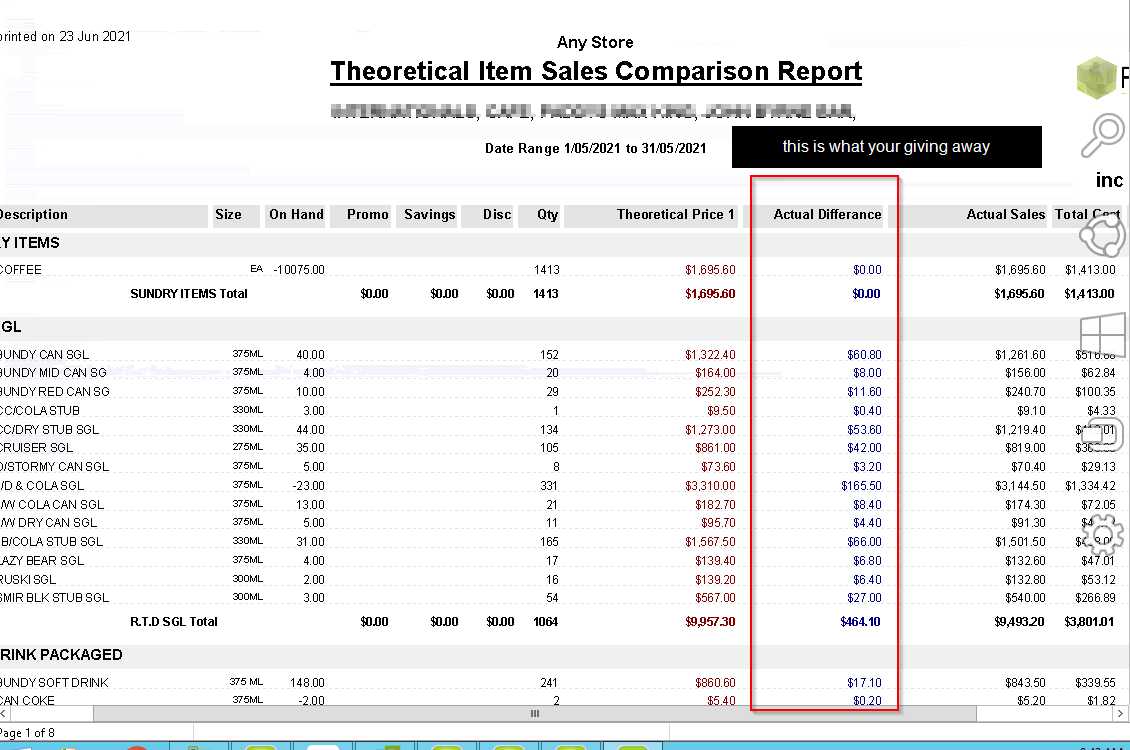Click the report title Theoretical Item Sales Comparison Report
Image resolution: width=1130 pixels, height=750 pixels.
click(596, 71)
